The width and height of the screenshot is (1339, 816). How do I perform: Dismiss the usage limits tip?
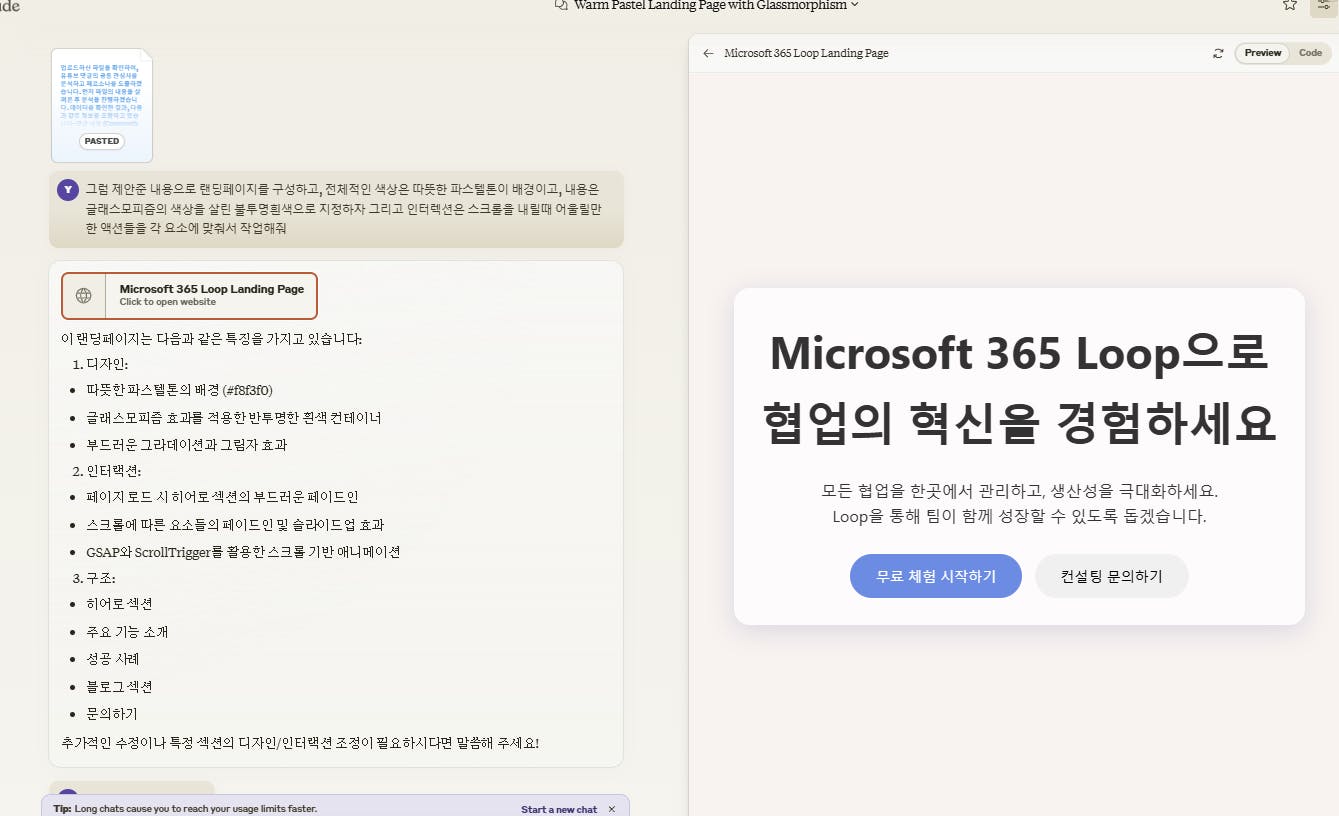tap(612, 809)
